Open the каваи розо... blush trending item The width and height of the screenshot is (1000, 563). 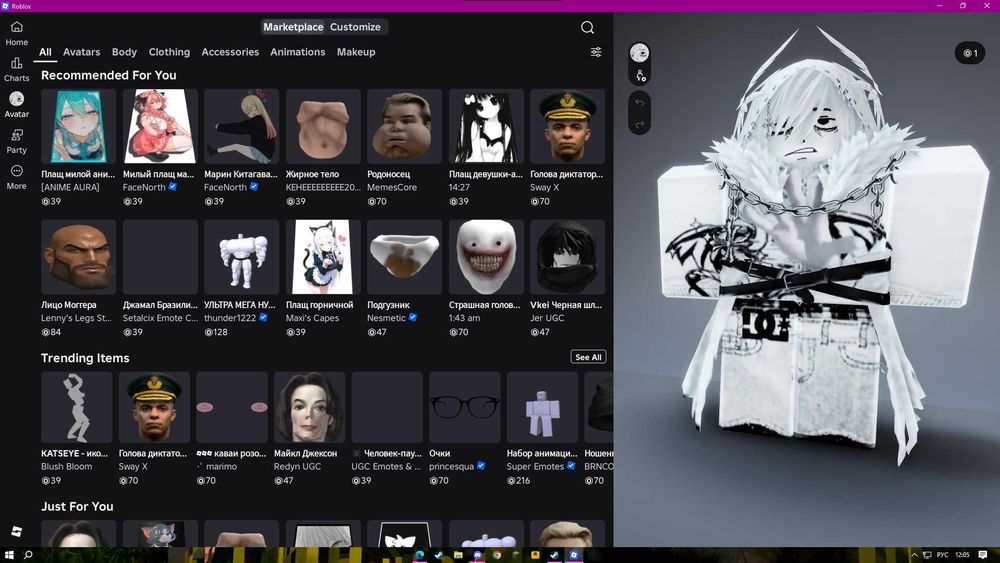tap(232, 407)
